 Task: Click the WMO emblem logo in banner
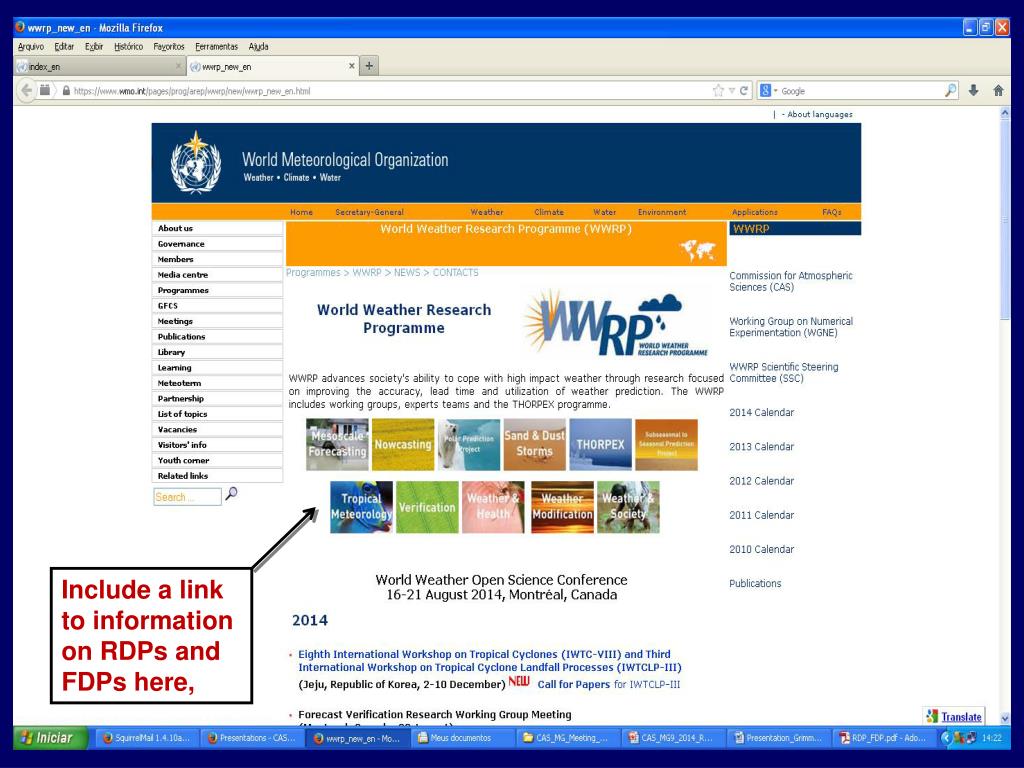coord(195,163)
